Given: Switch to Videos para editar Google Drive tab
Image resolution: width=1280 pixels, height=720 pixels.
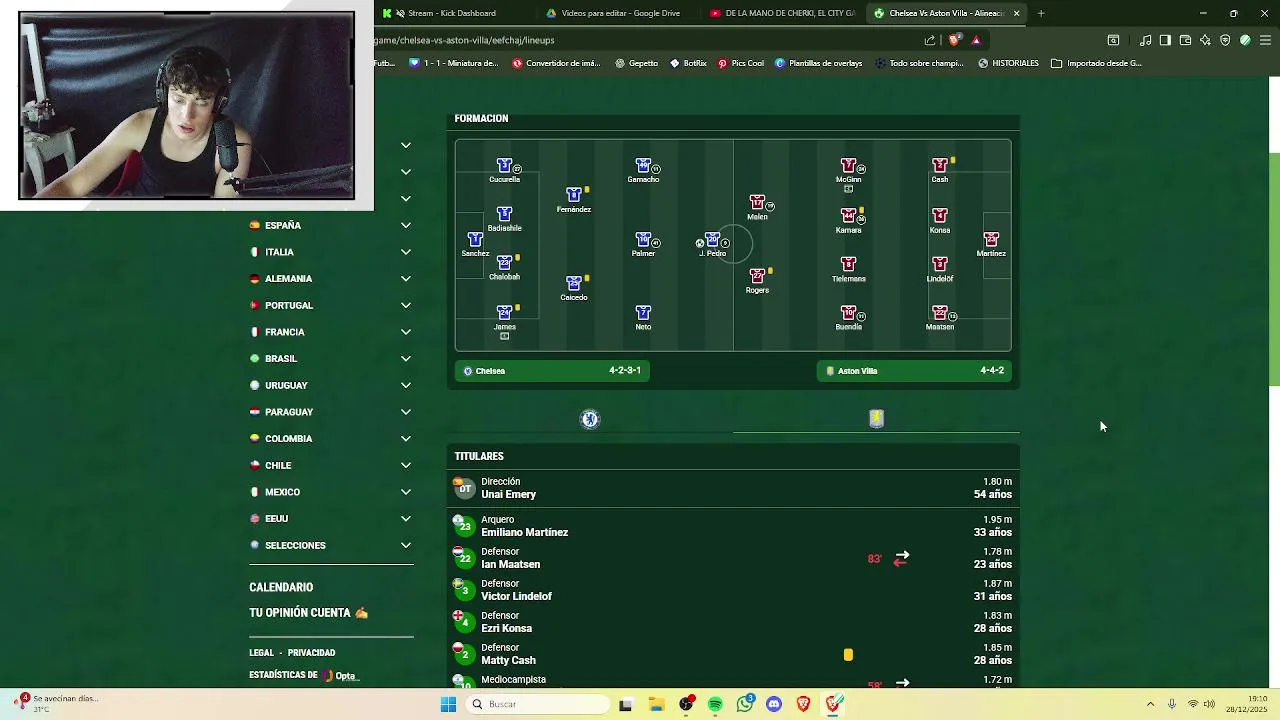Looking at the screenshot, I should click(x=620, y=13).
